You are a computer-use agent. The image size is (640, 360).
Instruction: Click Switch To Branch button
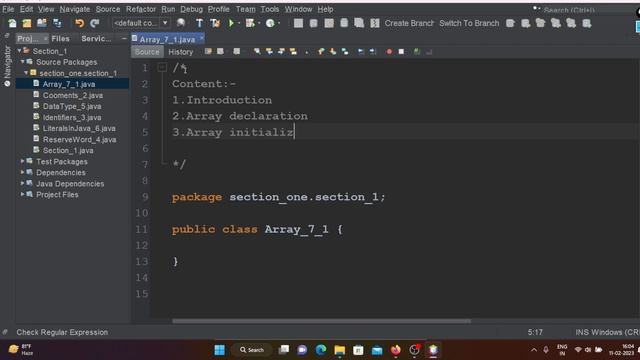coord(469,23)
